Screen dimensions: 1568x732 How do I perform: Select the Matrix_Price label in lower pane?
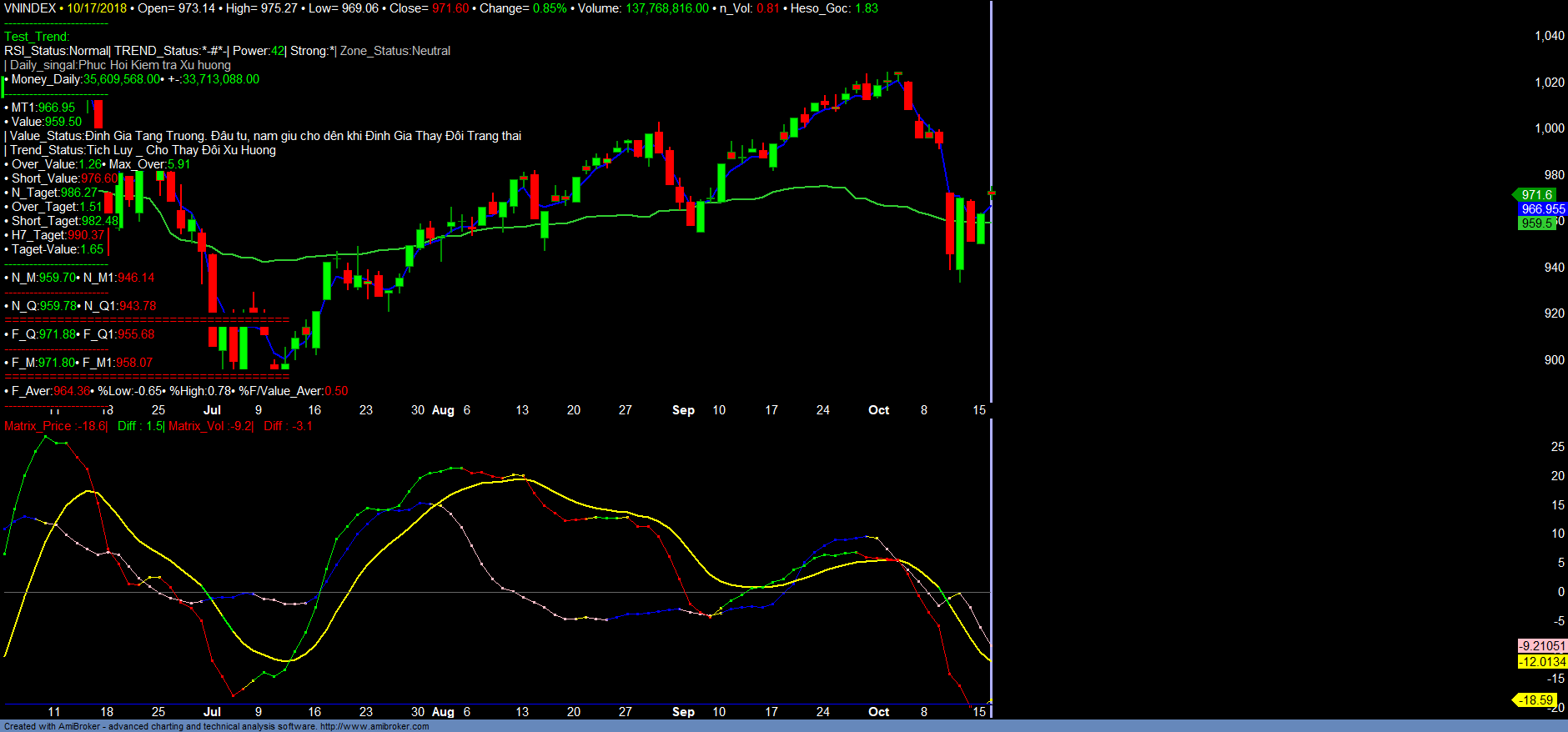click(x=55, y=426)
